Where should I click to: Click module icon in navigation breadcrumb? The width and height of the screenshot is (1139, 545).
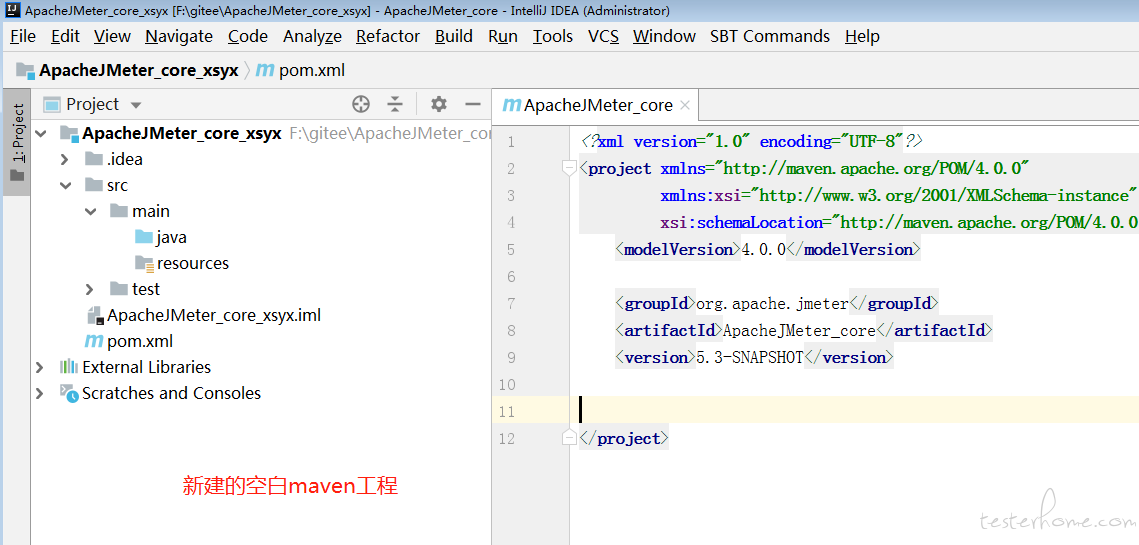point(25,70)
